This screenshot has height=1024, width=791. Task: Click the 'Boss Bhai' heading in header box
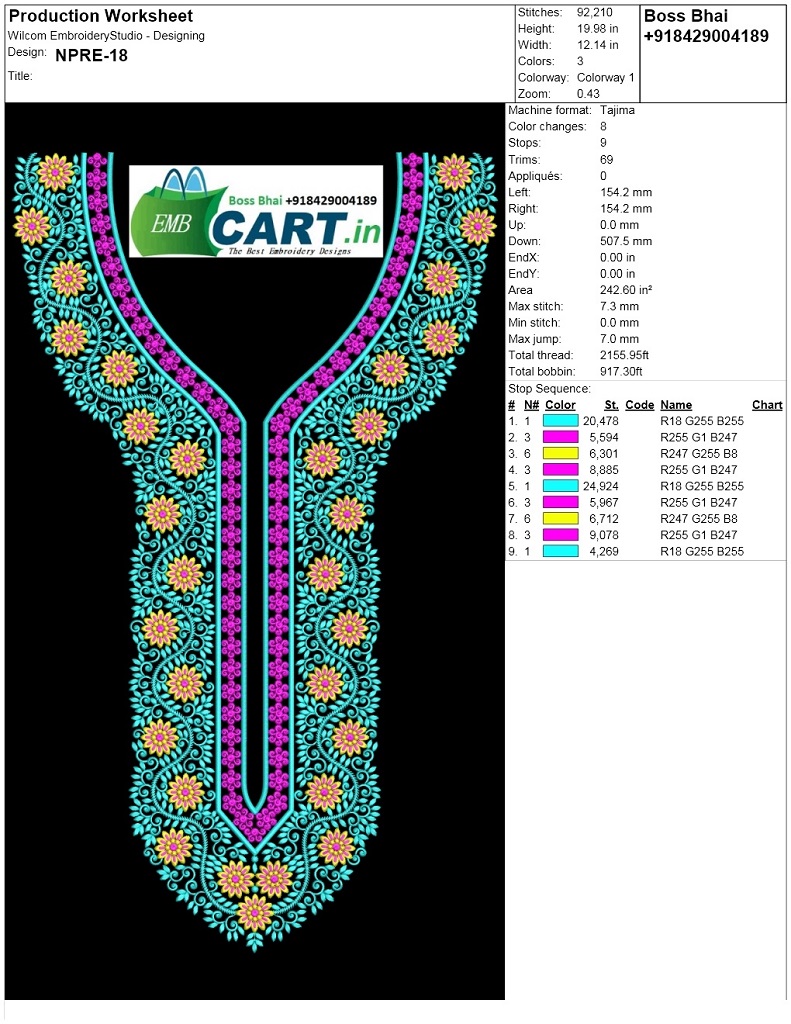(686, 16)
